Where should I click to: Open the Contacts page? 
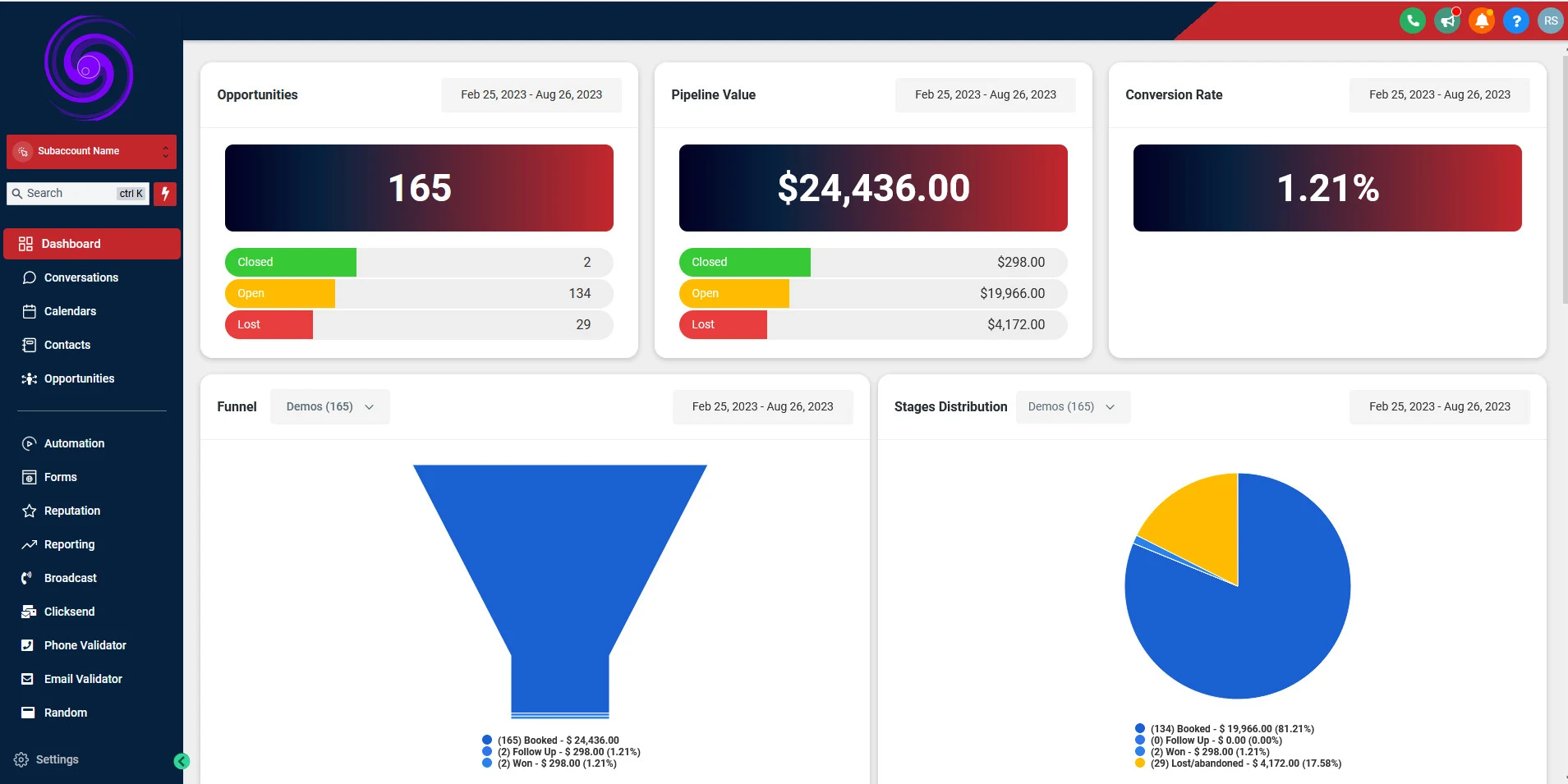(x=67, y=345)
